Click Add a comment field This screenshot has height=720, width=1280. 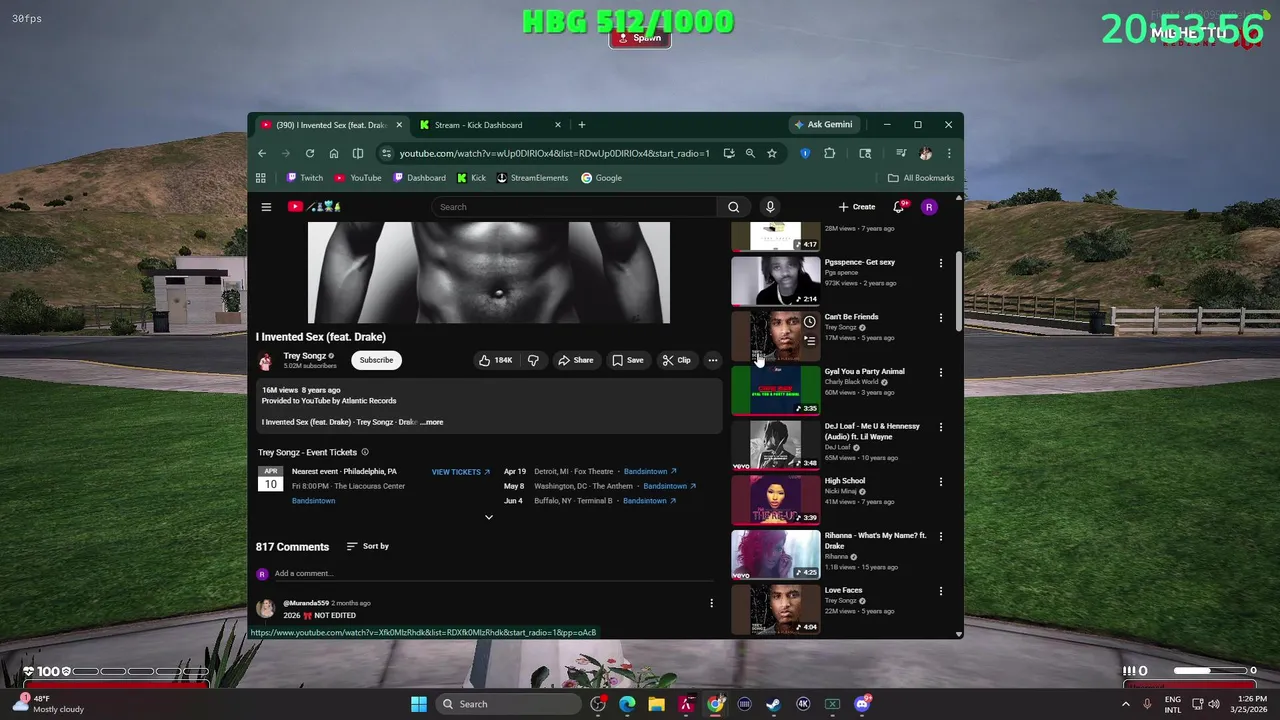495,574
